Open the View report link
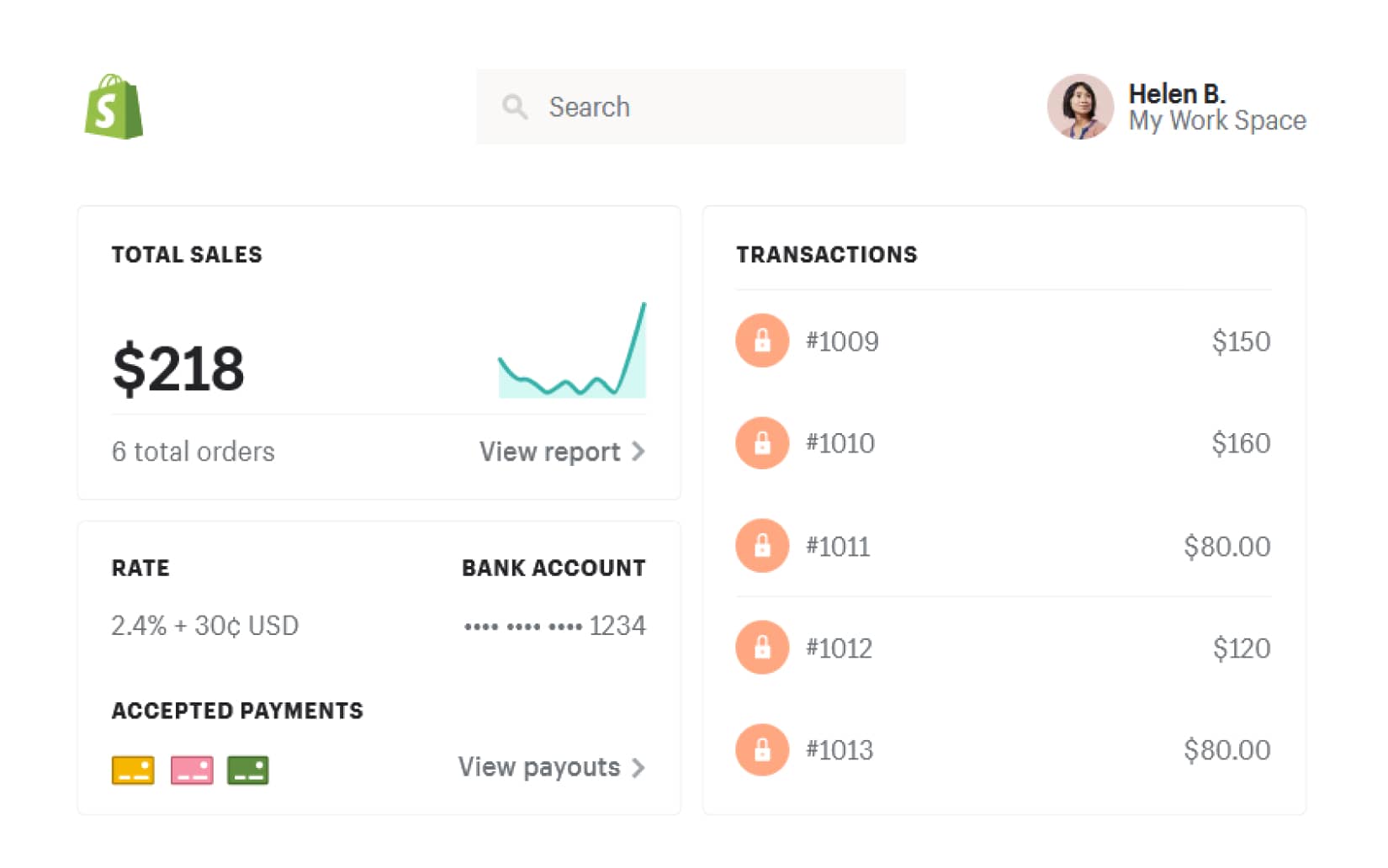 click(x=548, y=452)
